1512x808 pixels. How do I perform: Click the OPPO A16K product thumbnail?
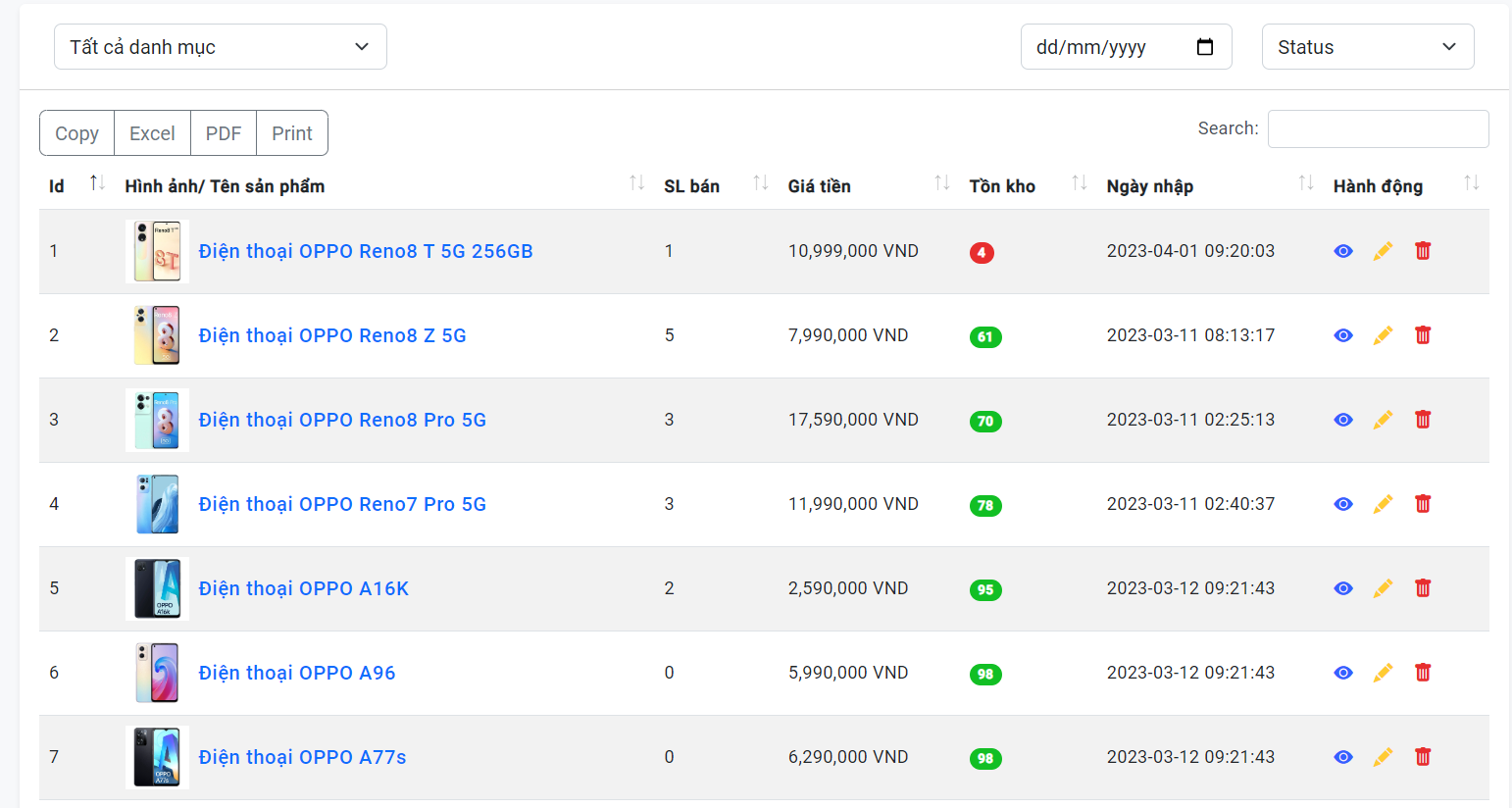[x=157, y=588]
